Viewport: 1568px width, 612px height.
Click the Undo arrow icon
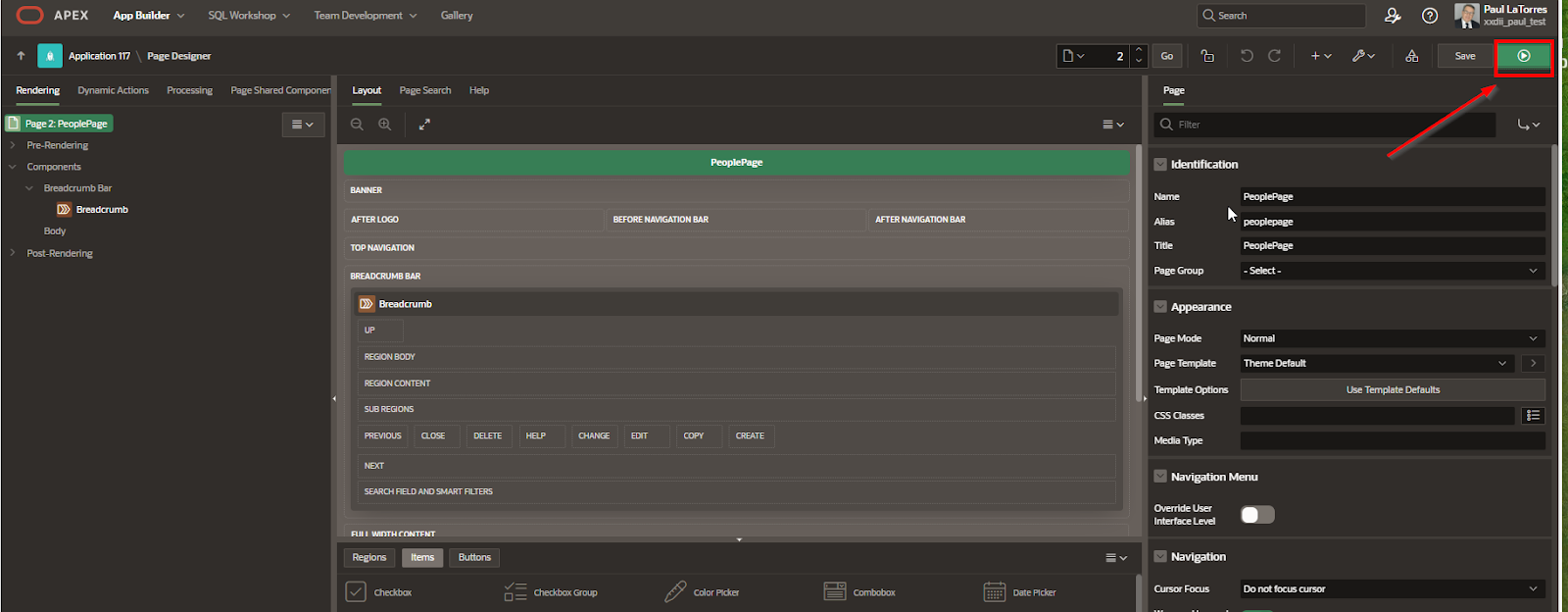click(x=1247, y=56)
